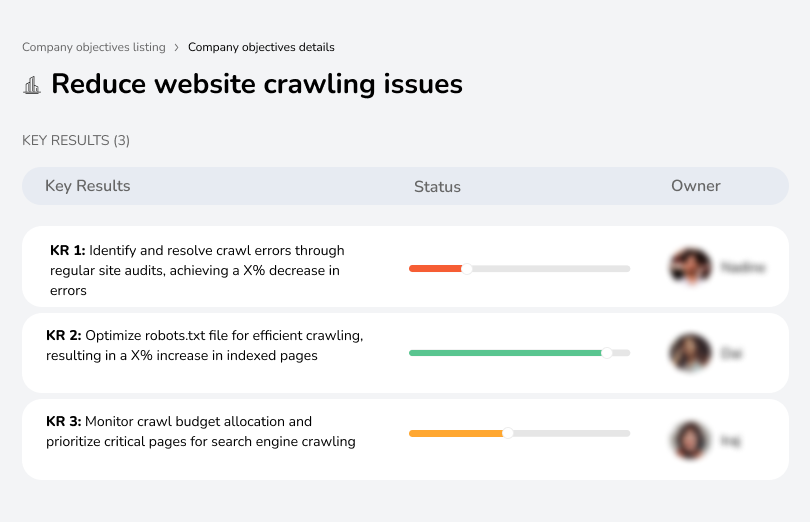Click the company building icon beside the title

click(32, 85)
